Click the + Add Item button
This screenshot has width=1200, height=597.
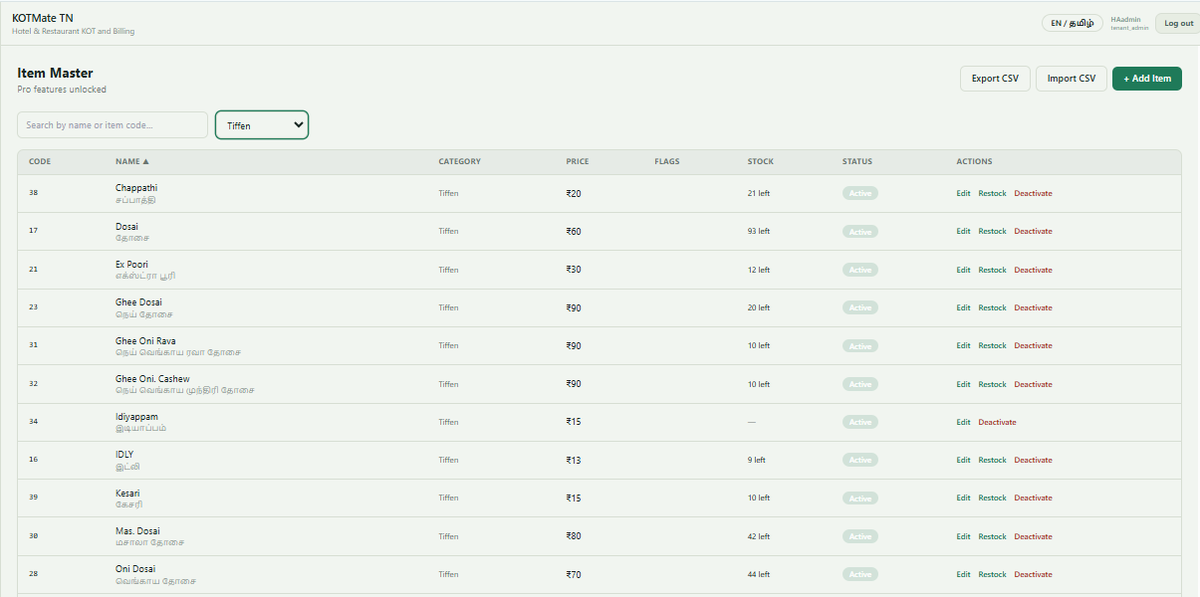(1147, 78)
